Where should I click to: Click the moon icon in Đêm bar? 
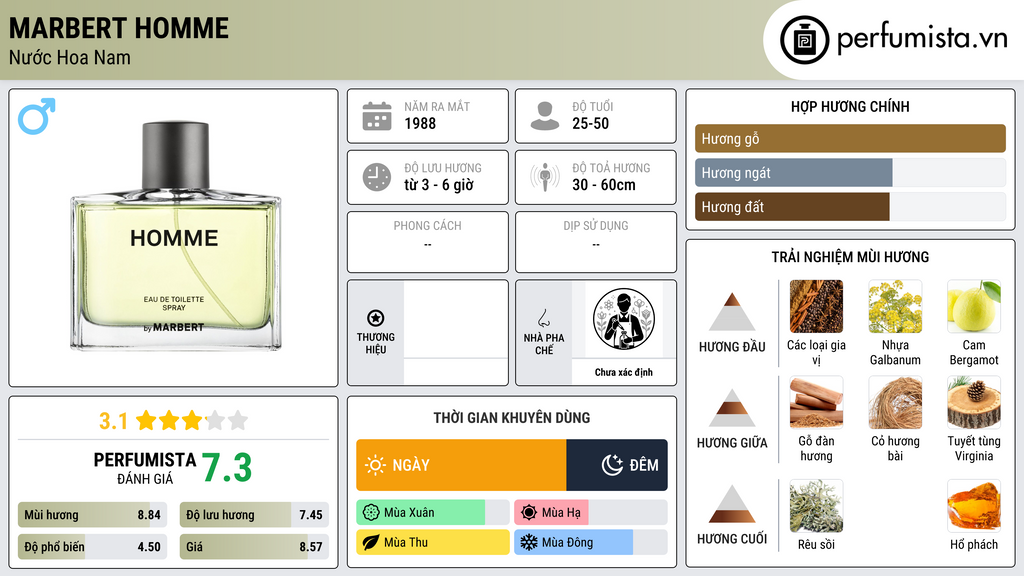(x=612, y=465)
